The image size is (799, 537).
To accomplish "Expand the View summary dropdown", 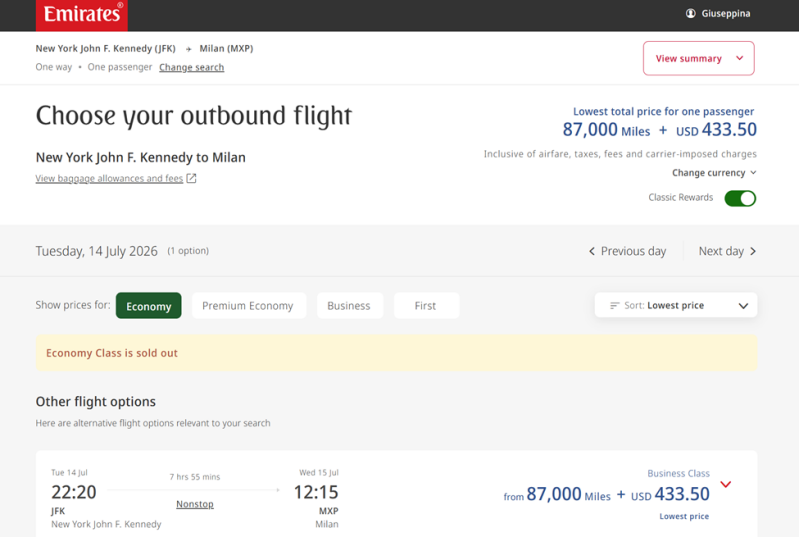I will coord(698,59).
